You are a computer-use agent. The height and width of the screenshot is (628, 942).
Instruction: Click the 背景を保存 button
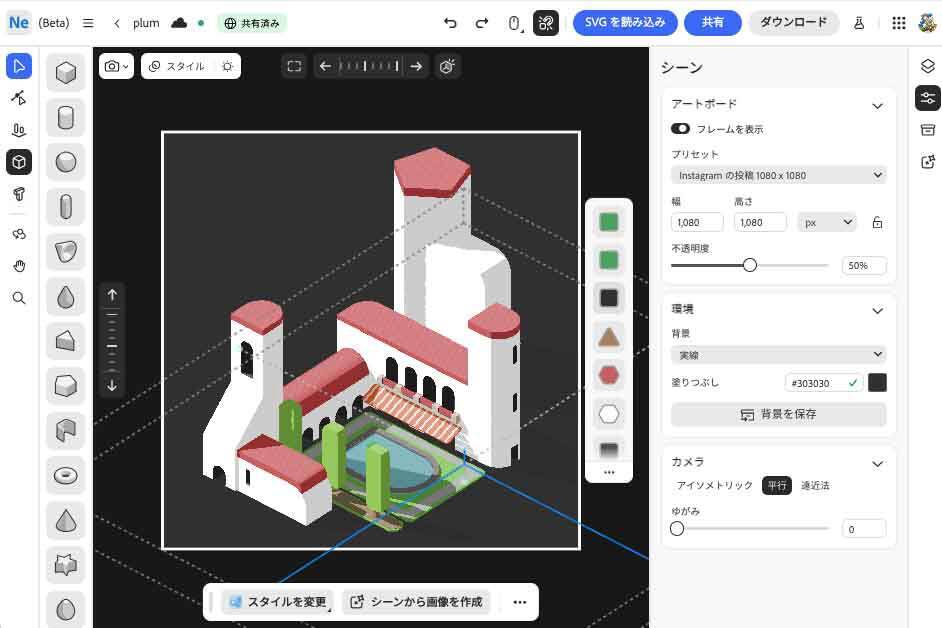pos(778,414)
